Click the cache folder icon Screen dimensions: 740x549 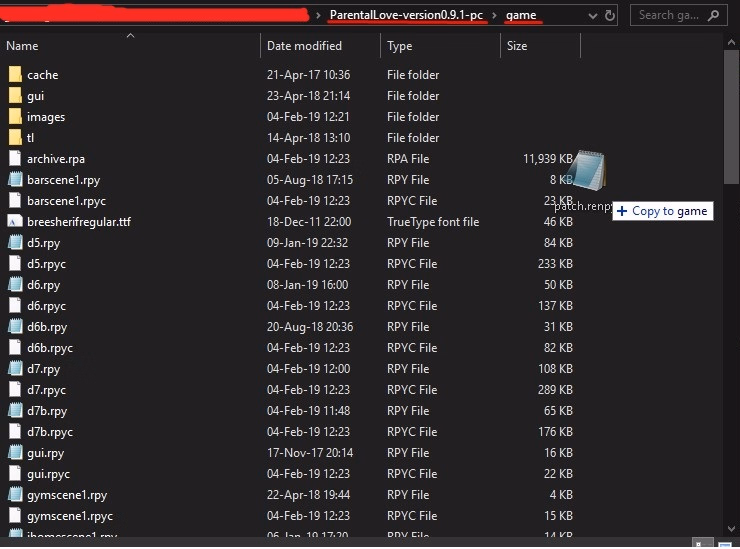pyautogui.click(x=14, y=75)
